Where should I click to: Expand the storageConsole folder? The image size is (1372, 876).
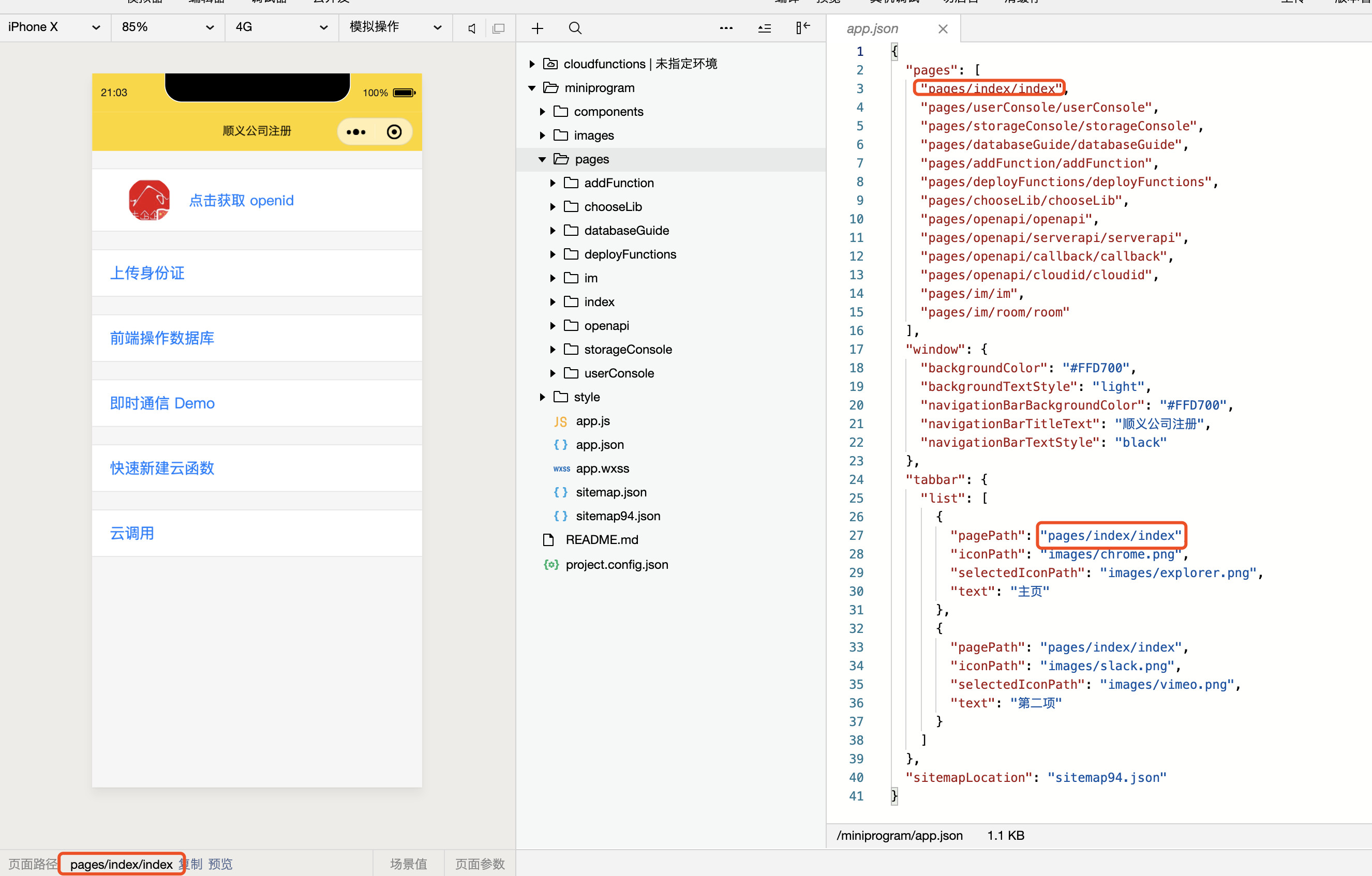553,350
